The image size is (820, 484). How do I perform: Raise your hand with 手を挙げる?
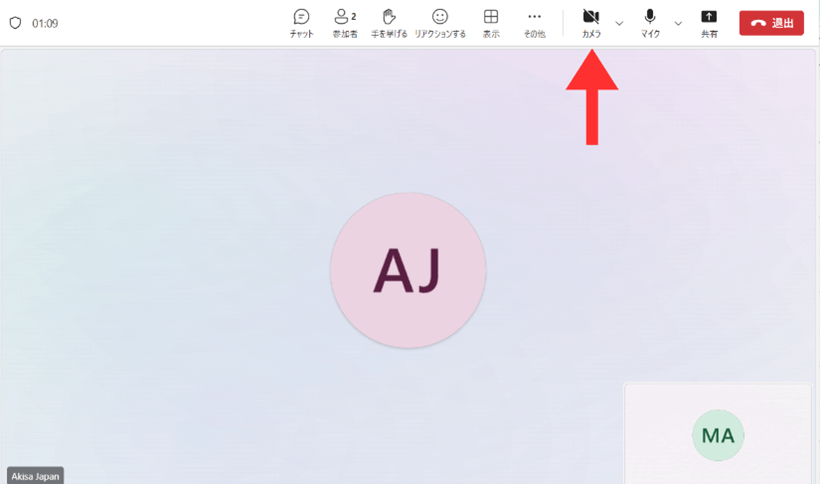point(389,24)
